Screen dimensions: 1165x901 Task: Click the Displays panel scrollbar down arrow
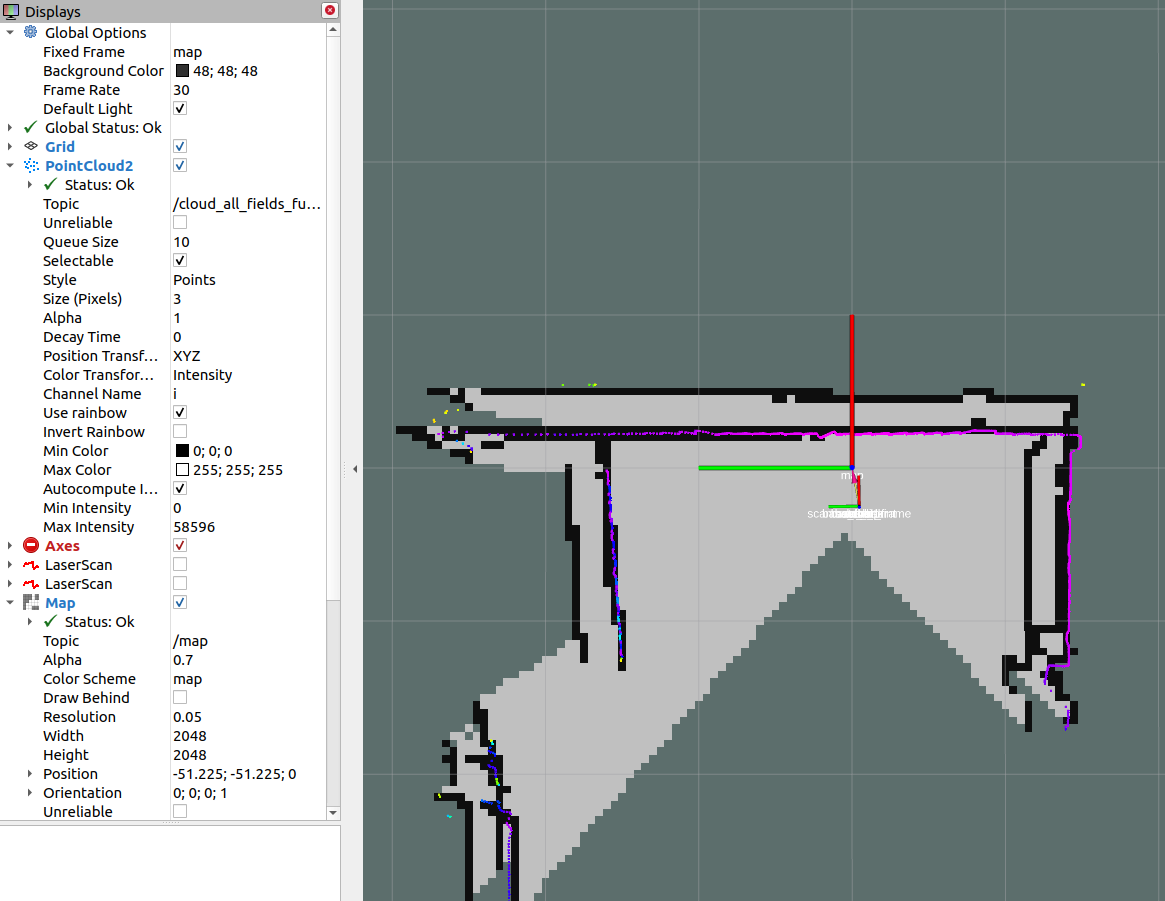333,814
